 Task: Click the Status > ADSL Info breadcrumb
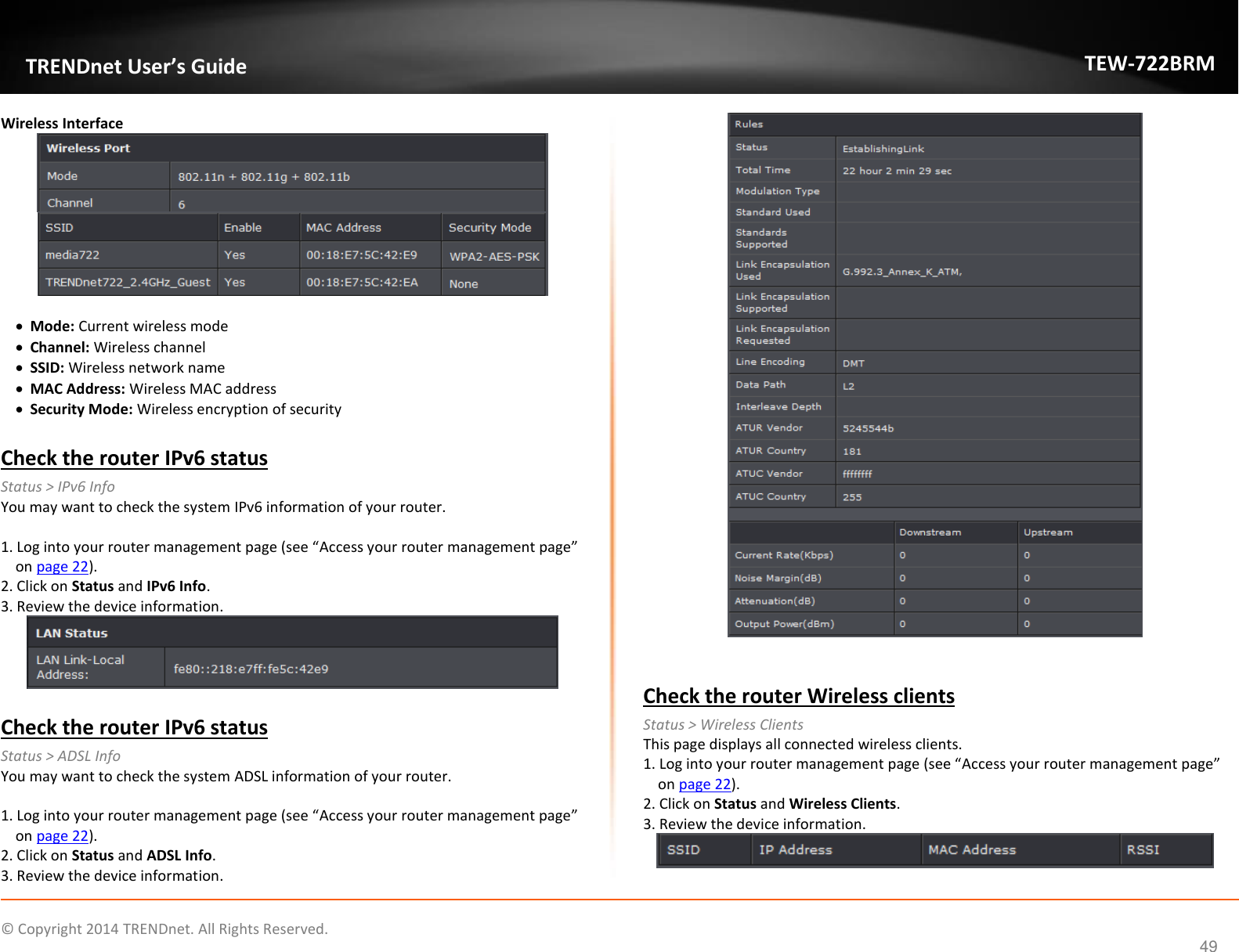pyautogui.click(x=61, y=755)
